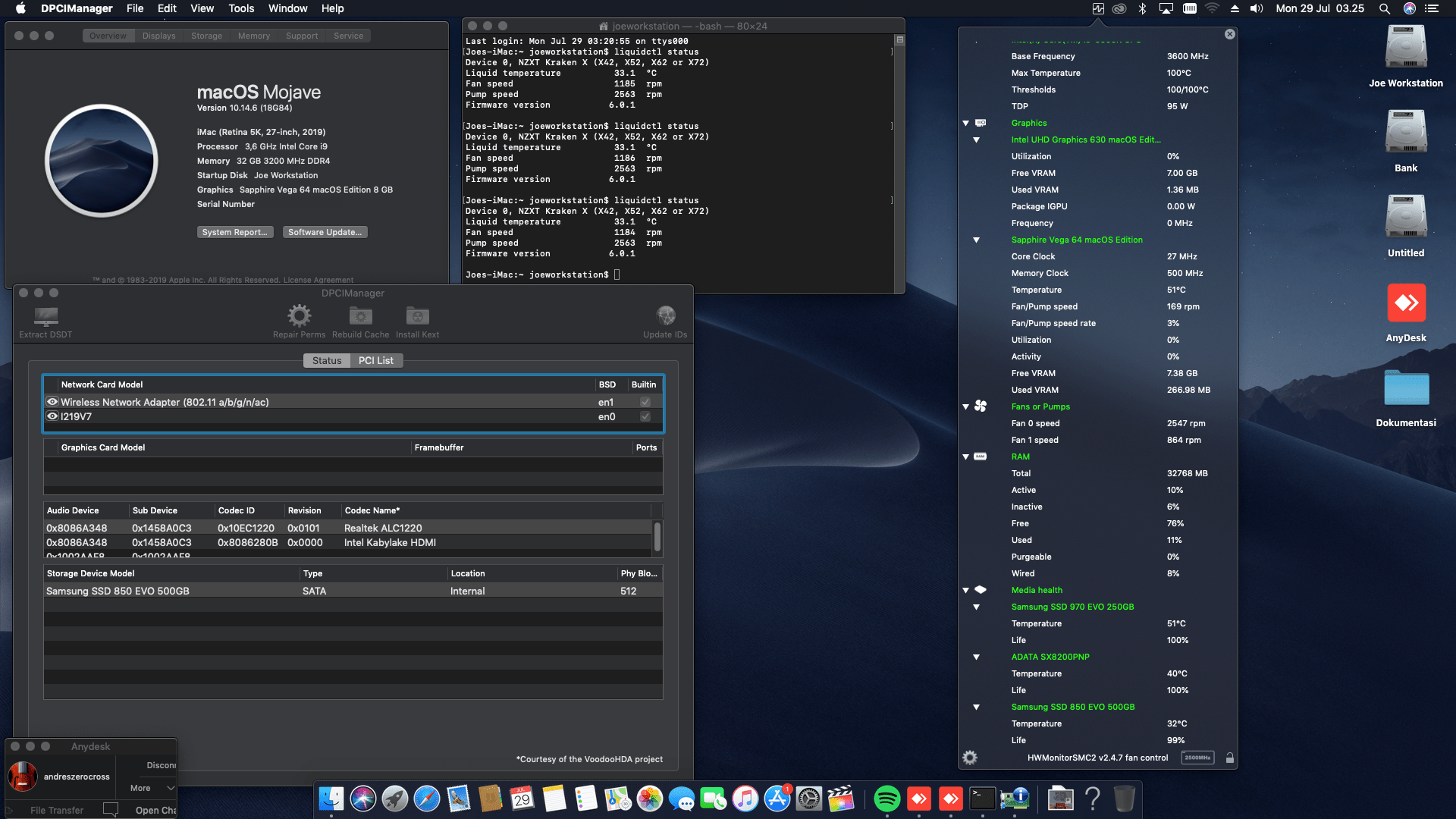
Task: Click the lock icon in HWMonitorSMC2
Action: click(x=1230, y=758)
